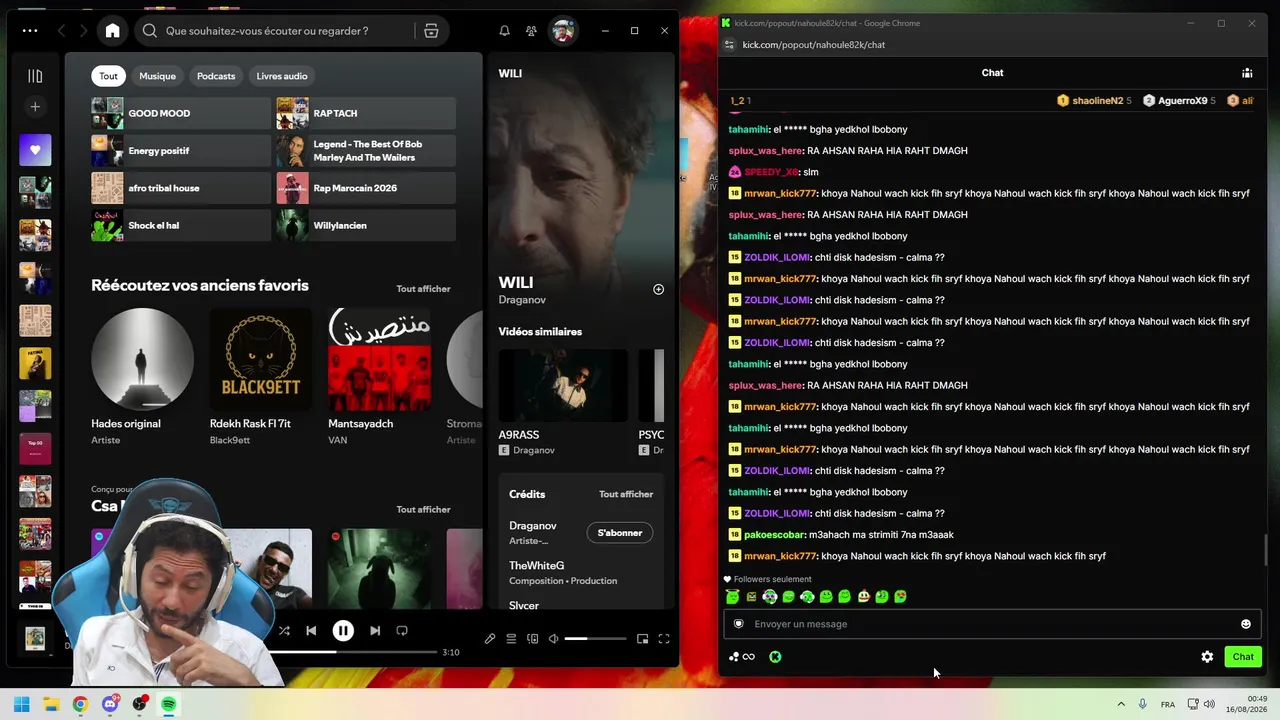Go forward in Spotify navigation
The width and height of the screenshot is (1280, 720).
click(84, 31)
